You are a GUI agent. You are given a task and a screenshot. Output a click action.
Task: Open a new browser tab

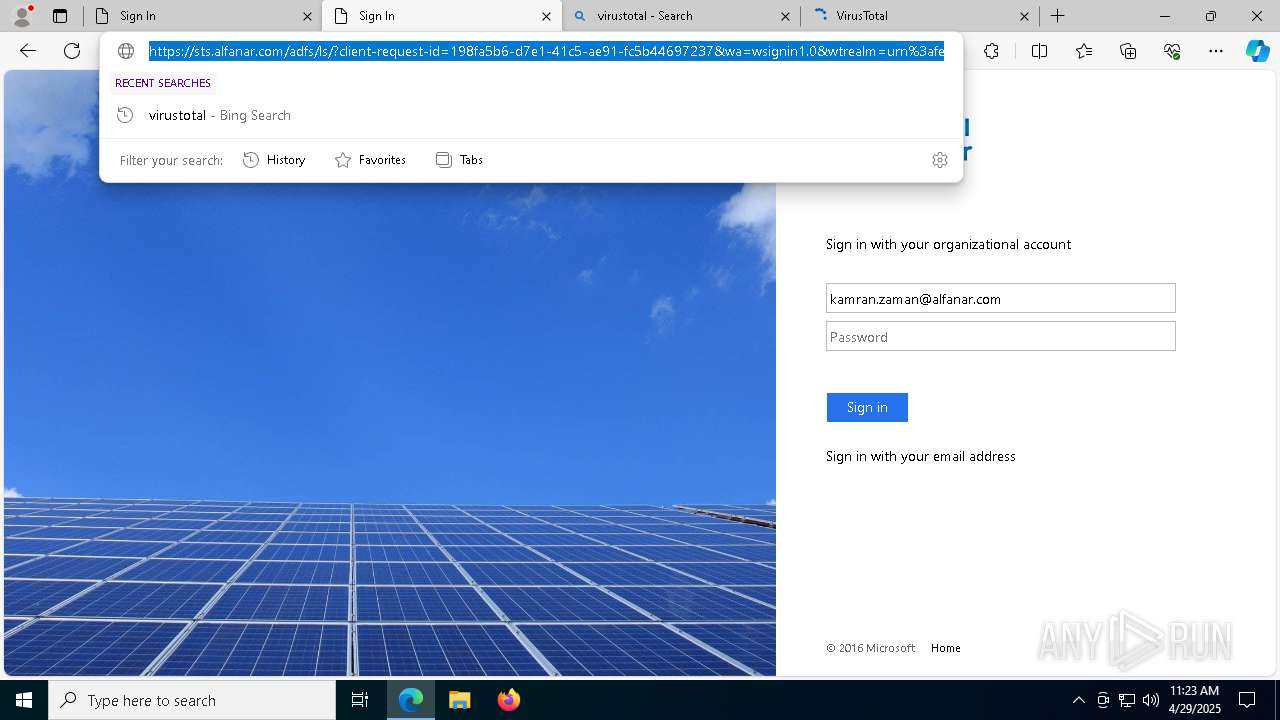(1057, 16)
